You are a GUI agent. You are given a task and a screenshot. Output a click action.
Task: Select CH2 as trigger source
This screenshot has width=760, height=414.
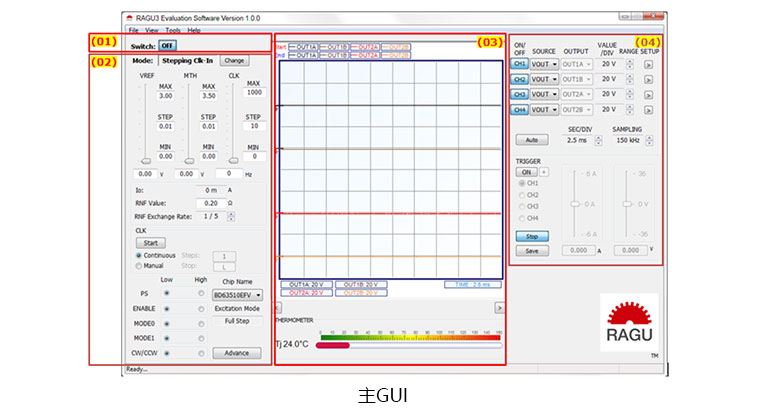[x=520, y=195]
